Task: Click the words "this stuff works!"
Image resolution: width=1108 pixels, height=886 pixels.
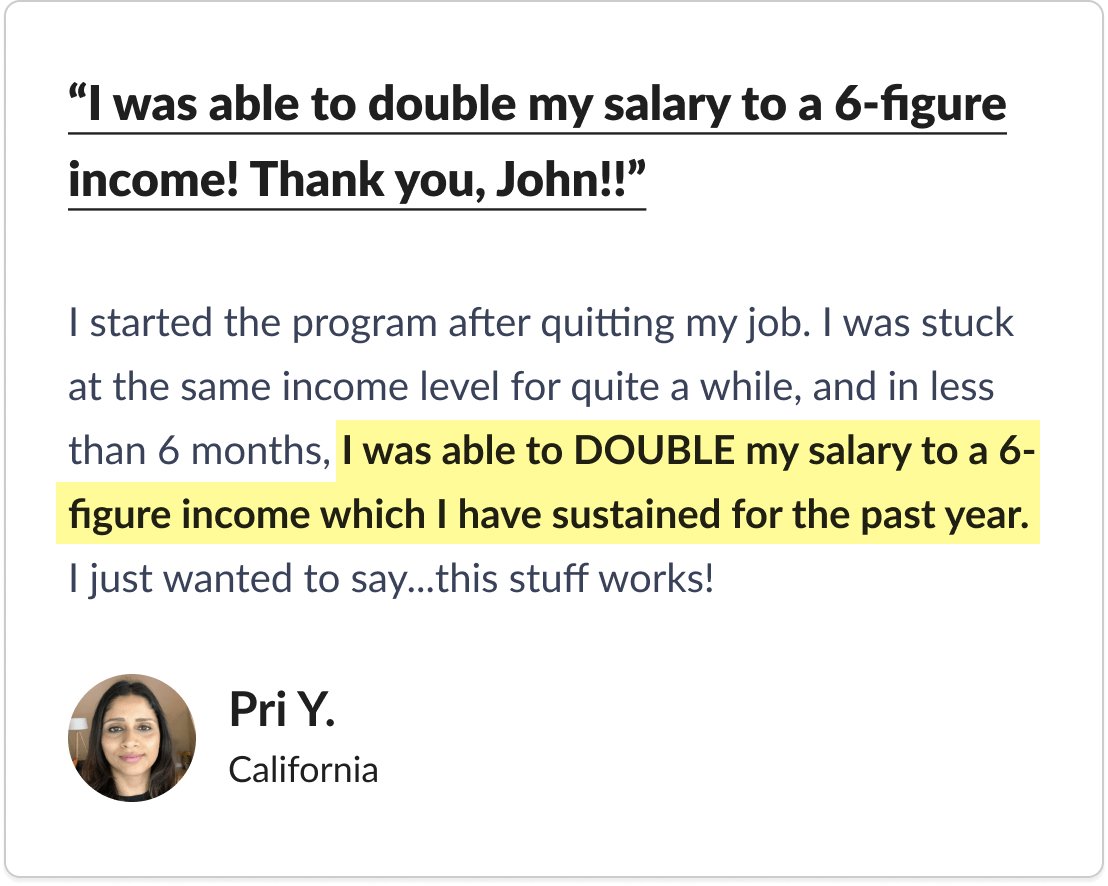Action: coord(575,579)
